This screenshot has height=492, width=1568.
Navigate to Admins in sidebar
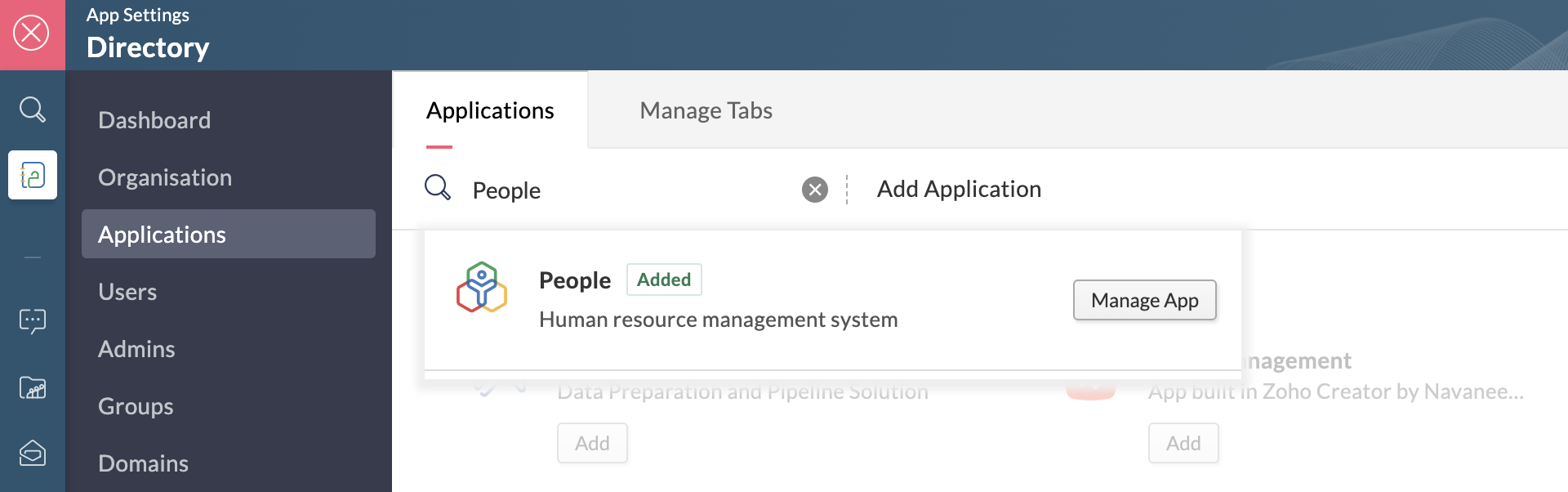click(x=136, y=349)
